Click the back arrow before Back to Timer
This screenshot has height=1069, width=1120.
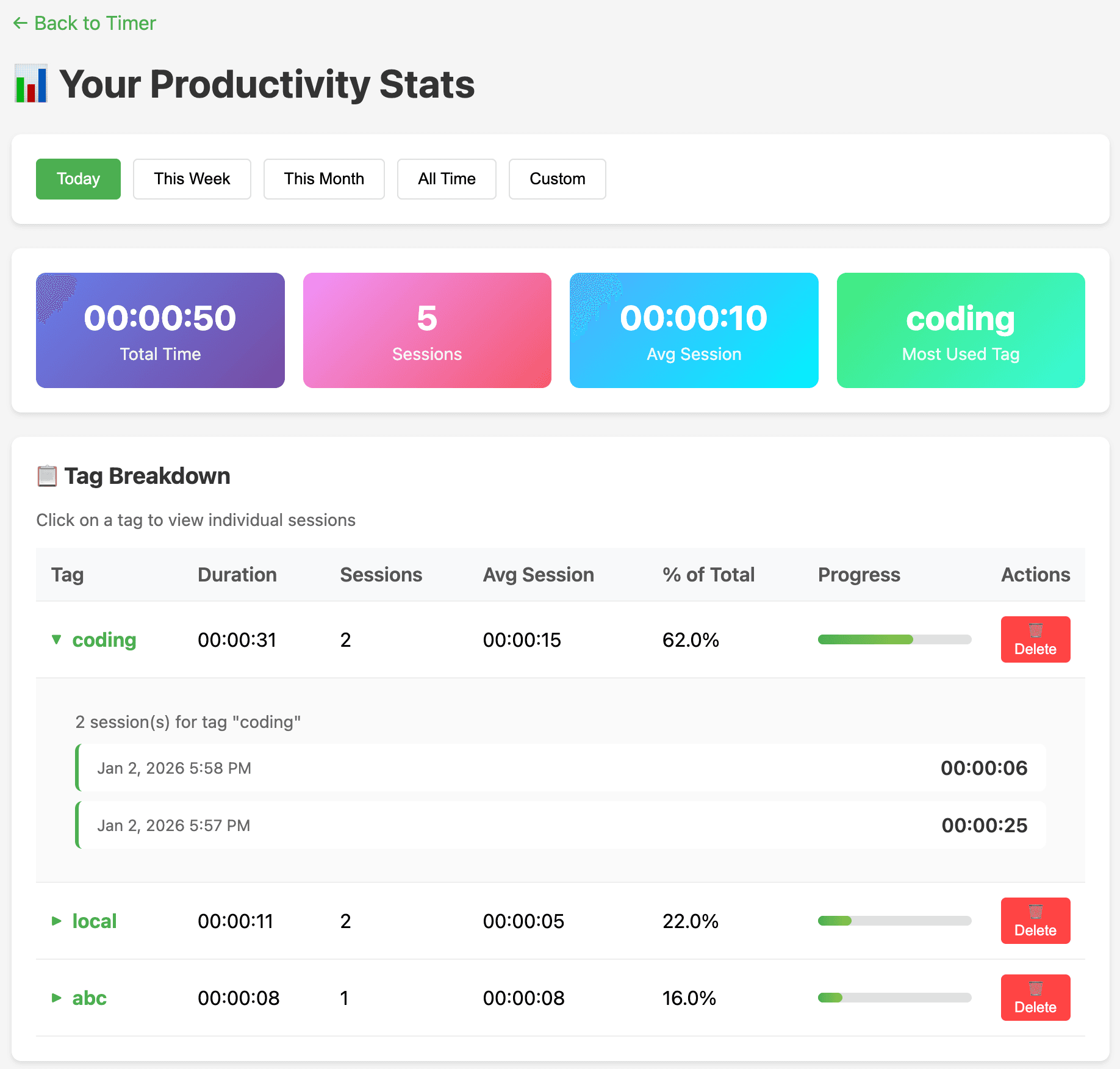(20, 23)
